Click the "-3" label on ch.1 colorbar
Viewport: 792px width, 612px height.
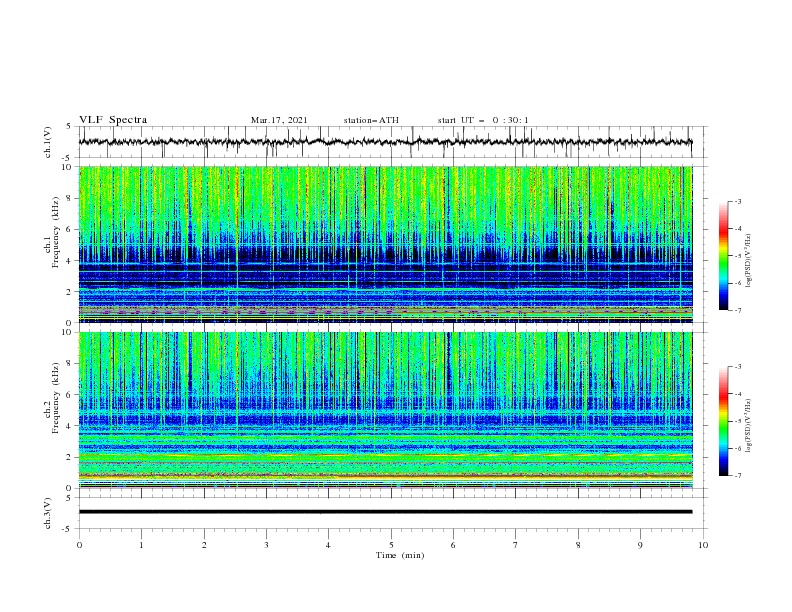coord(738,202)
